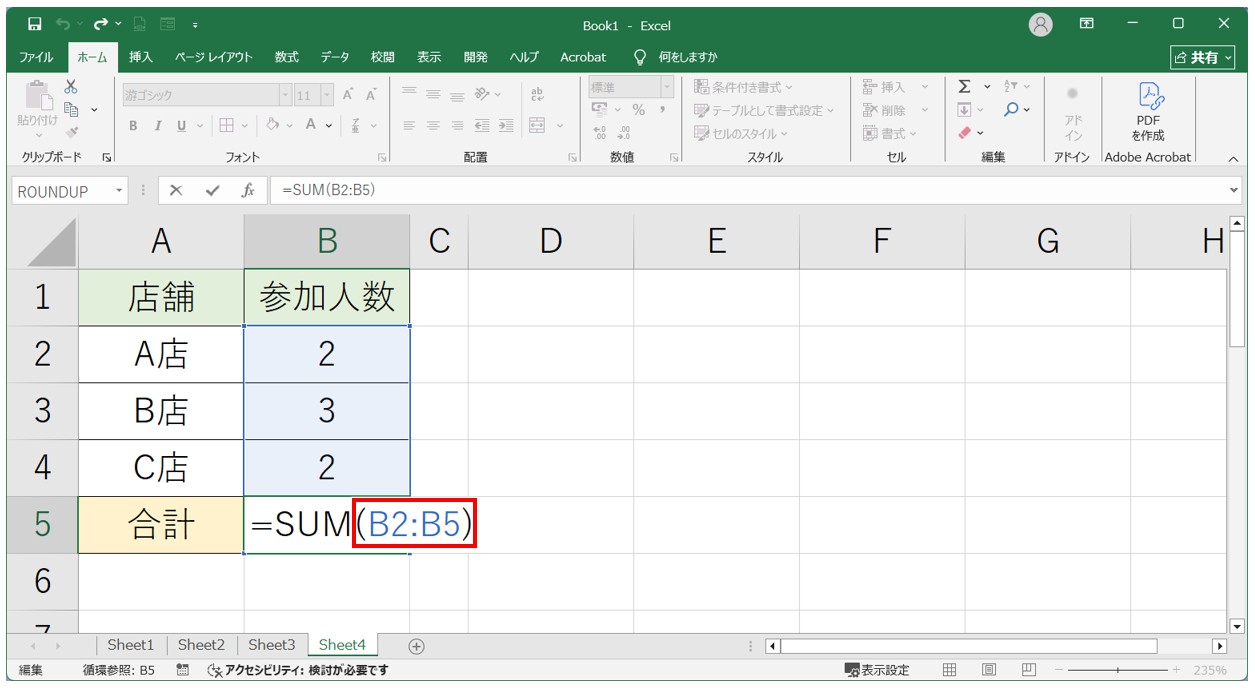This screenshot has width=1255, height=688.
Task: Toggle Bold formatting
Action: click(x=133, y=126)
